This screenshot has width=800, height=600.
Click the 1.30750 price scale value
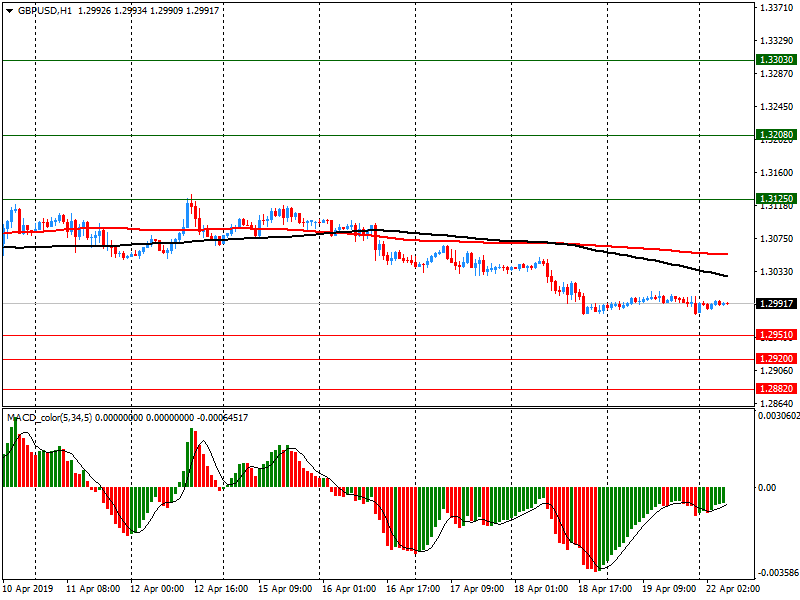[x=776, y=238]
